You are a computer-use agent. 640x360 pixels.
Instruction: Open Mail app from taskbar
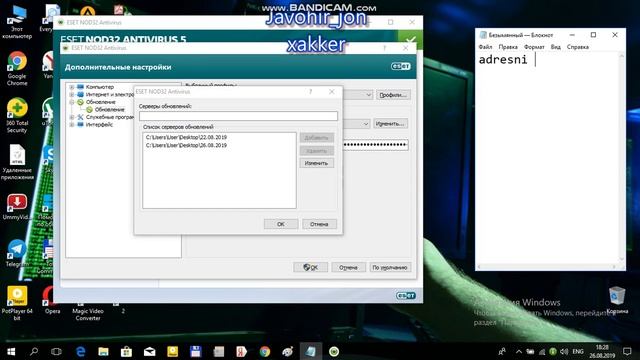coord(149,351)
